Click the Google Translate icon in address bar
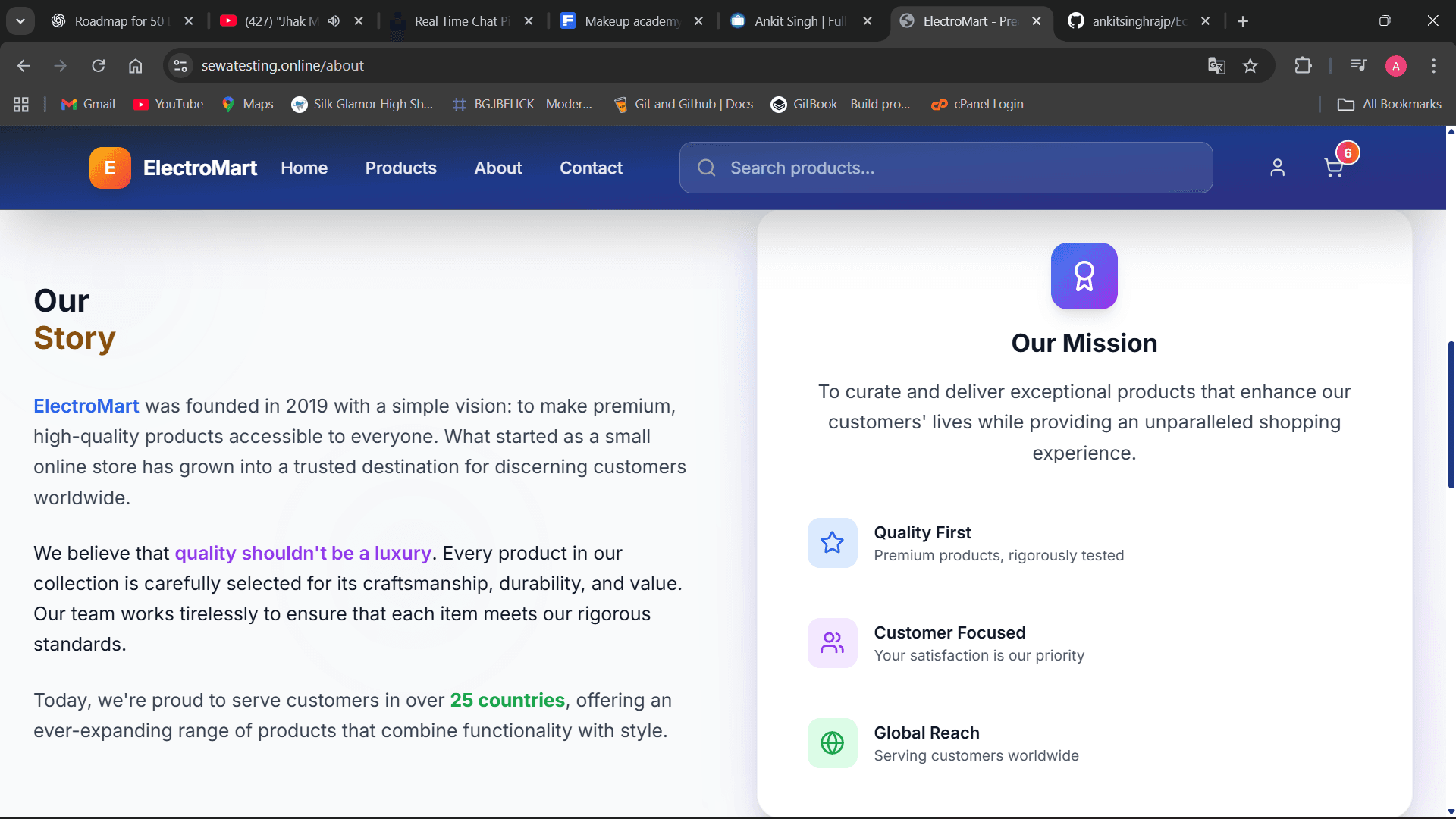Screen dimensions: 1456x819 1216,66
